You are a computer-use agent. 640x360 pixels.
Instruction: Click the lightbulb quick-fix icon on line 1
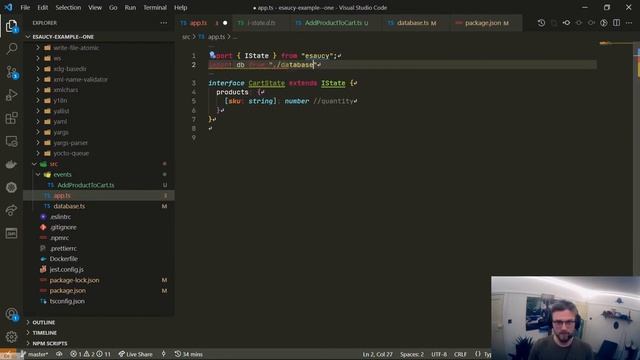(212, 54)
